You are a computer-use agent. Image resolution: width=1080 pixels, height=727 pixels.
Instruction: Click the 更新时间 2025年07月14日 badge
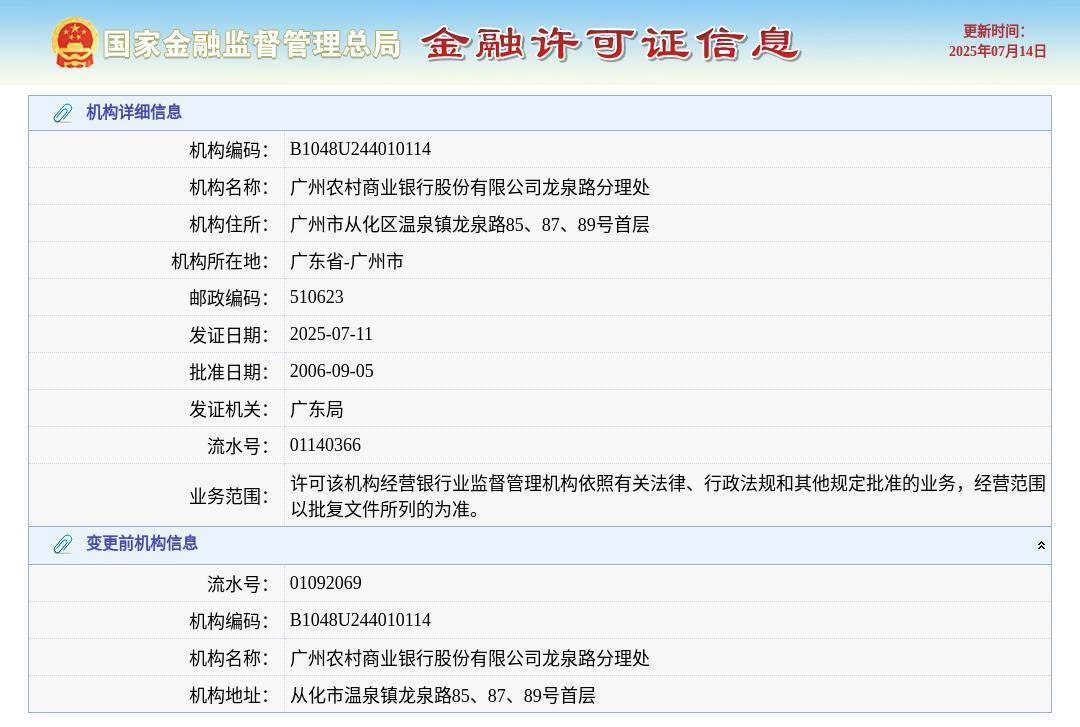click(1000, 38)
